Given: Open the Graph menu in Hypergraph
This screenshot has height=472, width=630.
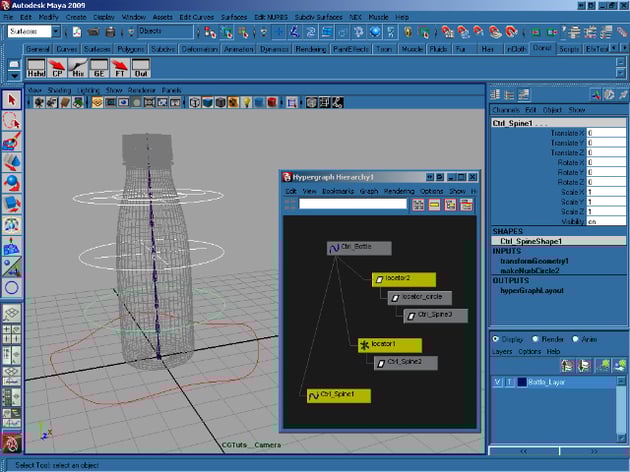Looking at the screenshot, I should (368, 191).
